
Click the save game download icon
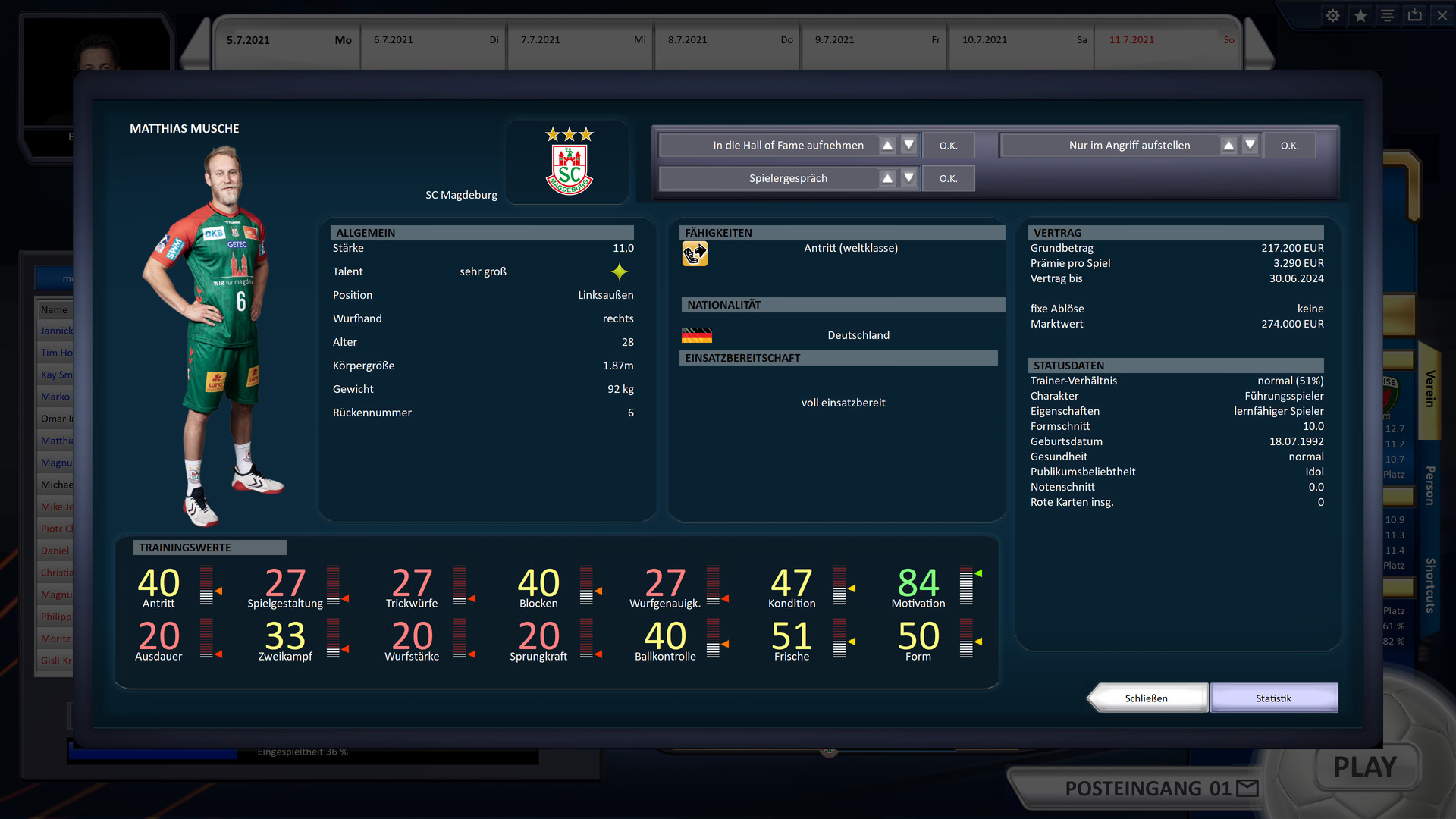pos(1415,16)
